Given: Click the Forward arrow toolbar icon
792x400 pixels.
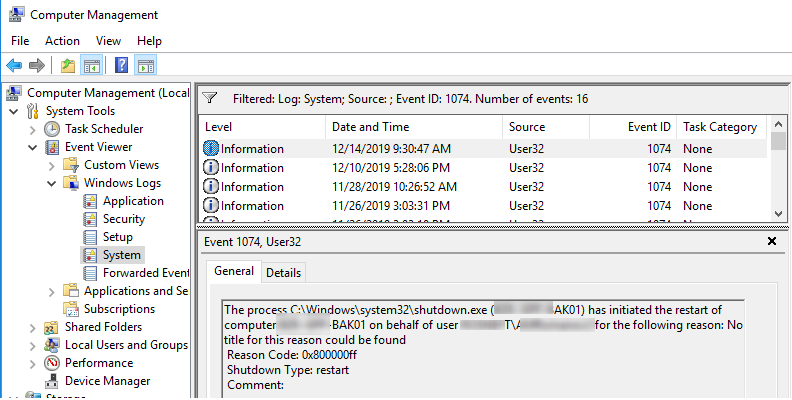Looking at the screenshot, I should (36, 65).
